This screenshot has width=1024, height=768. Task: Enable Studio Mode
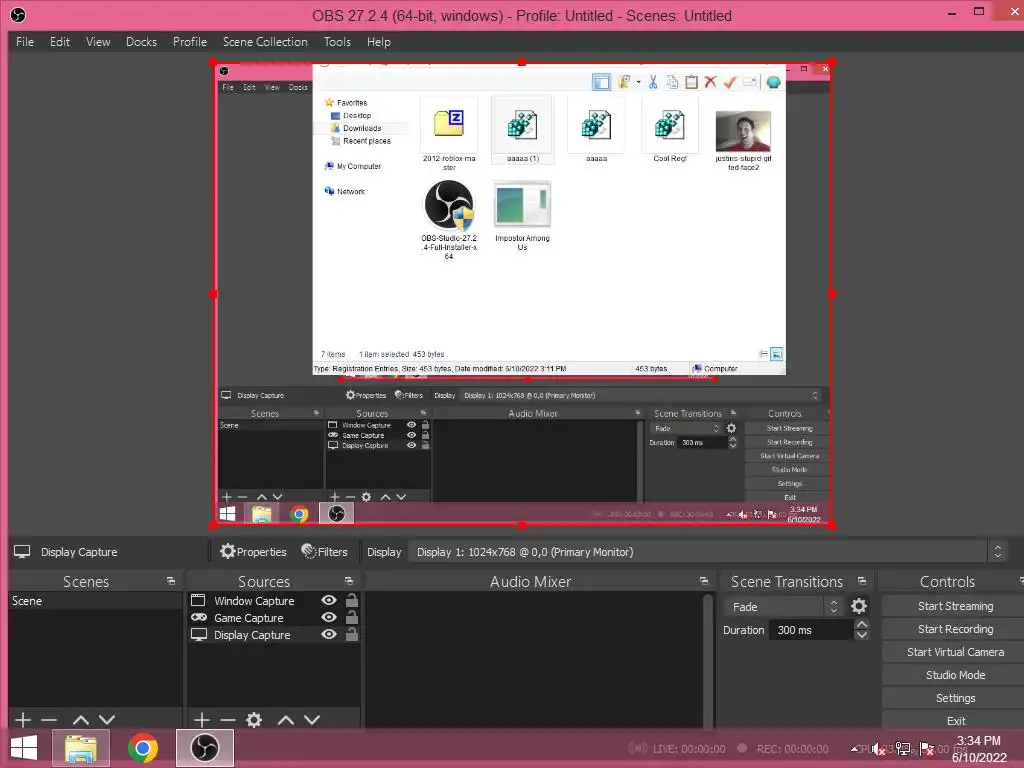point(955,675)
